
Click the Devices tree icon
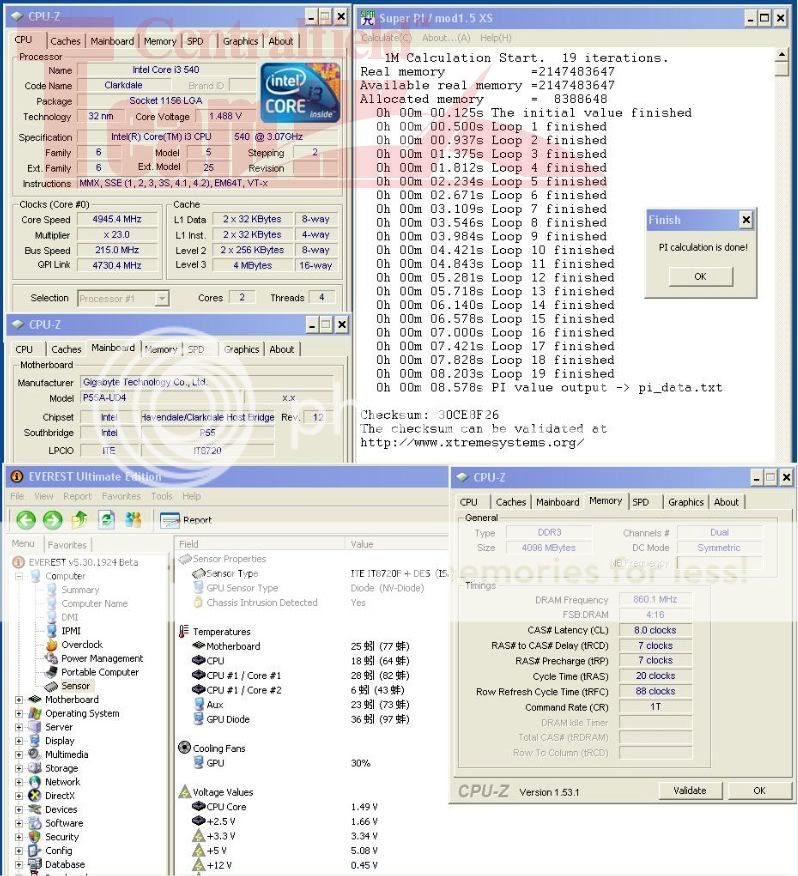pos(35,810)
